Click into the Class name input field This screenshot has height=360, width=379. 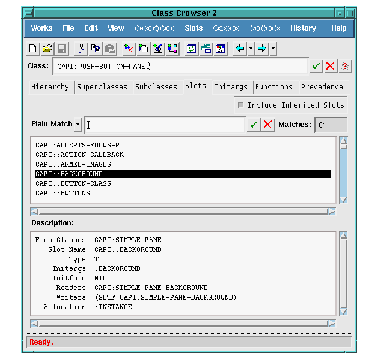[180, 66]
